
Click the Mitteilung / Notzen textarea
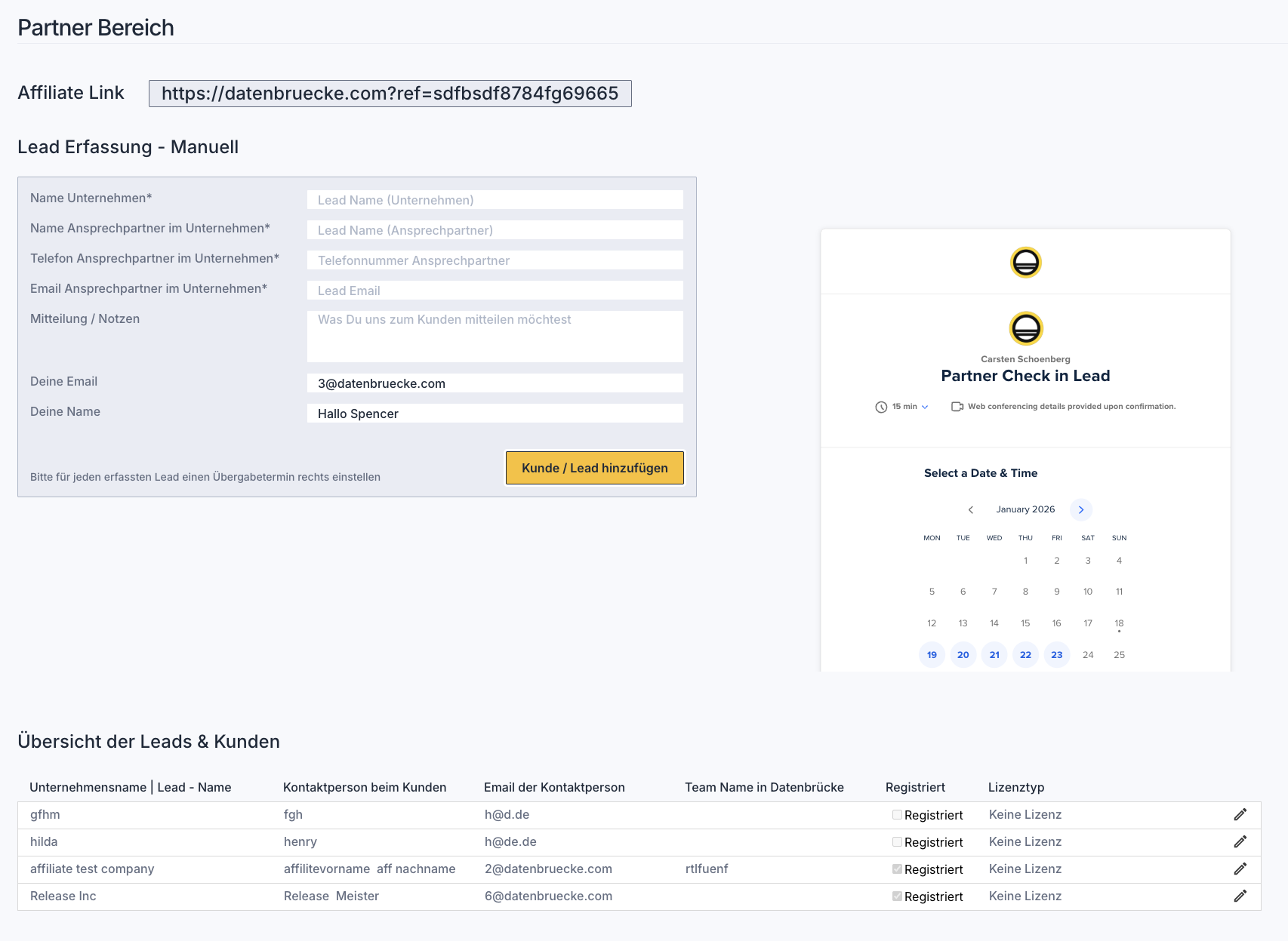pyautogui.click(x=495, y=337)
